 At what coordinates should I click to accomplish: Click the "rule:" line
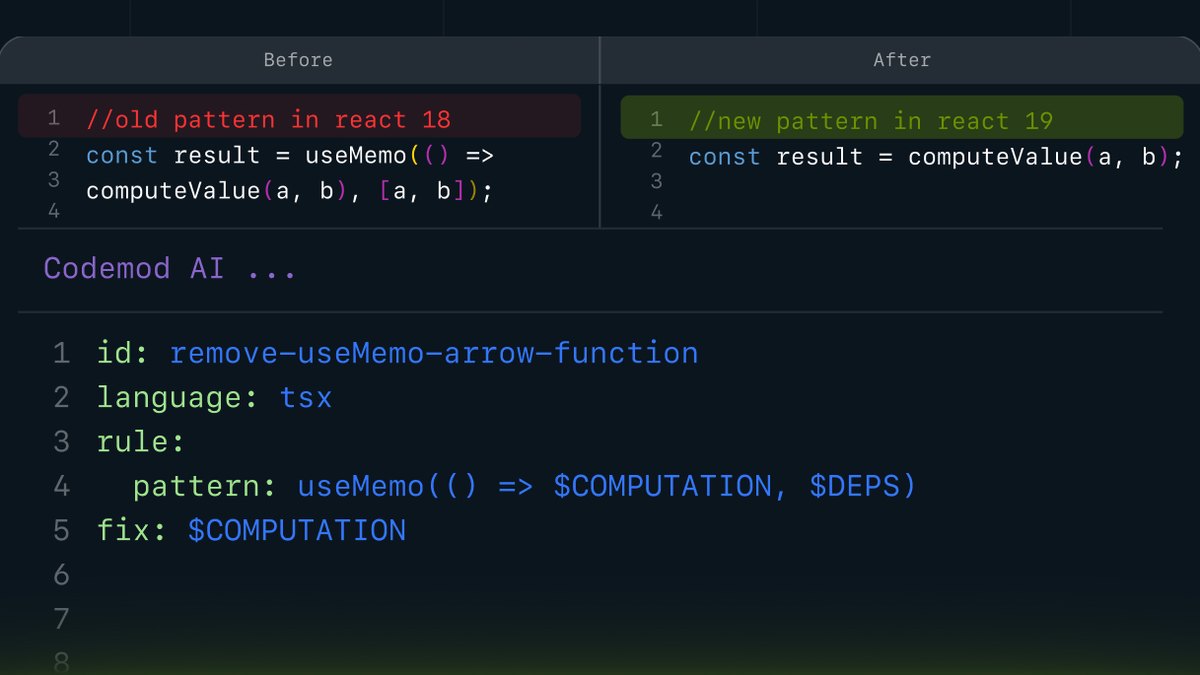(x=141, y=442)
